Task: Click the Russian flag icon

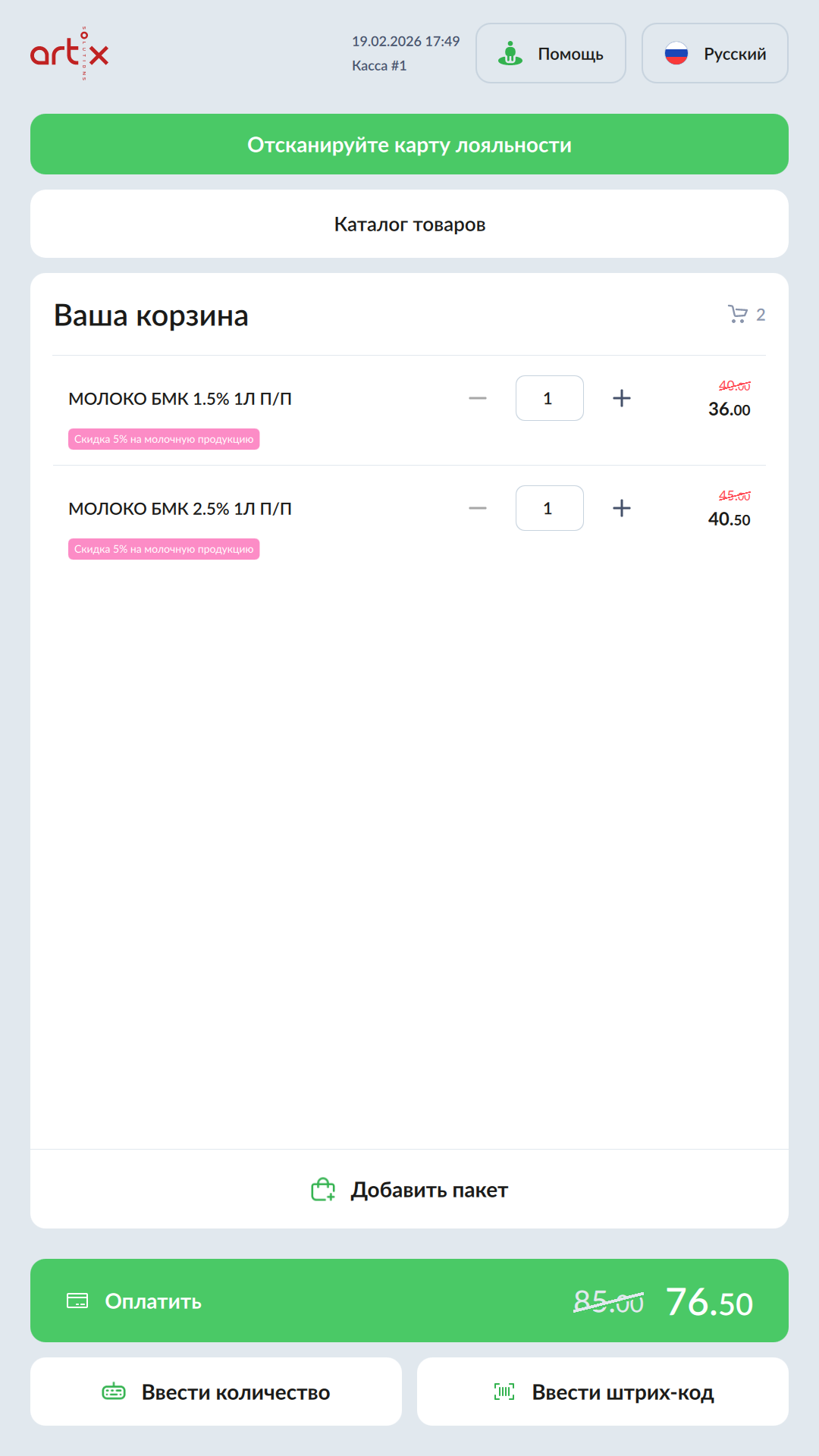Action: [676, 53]
